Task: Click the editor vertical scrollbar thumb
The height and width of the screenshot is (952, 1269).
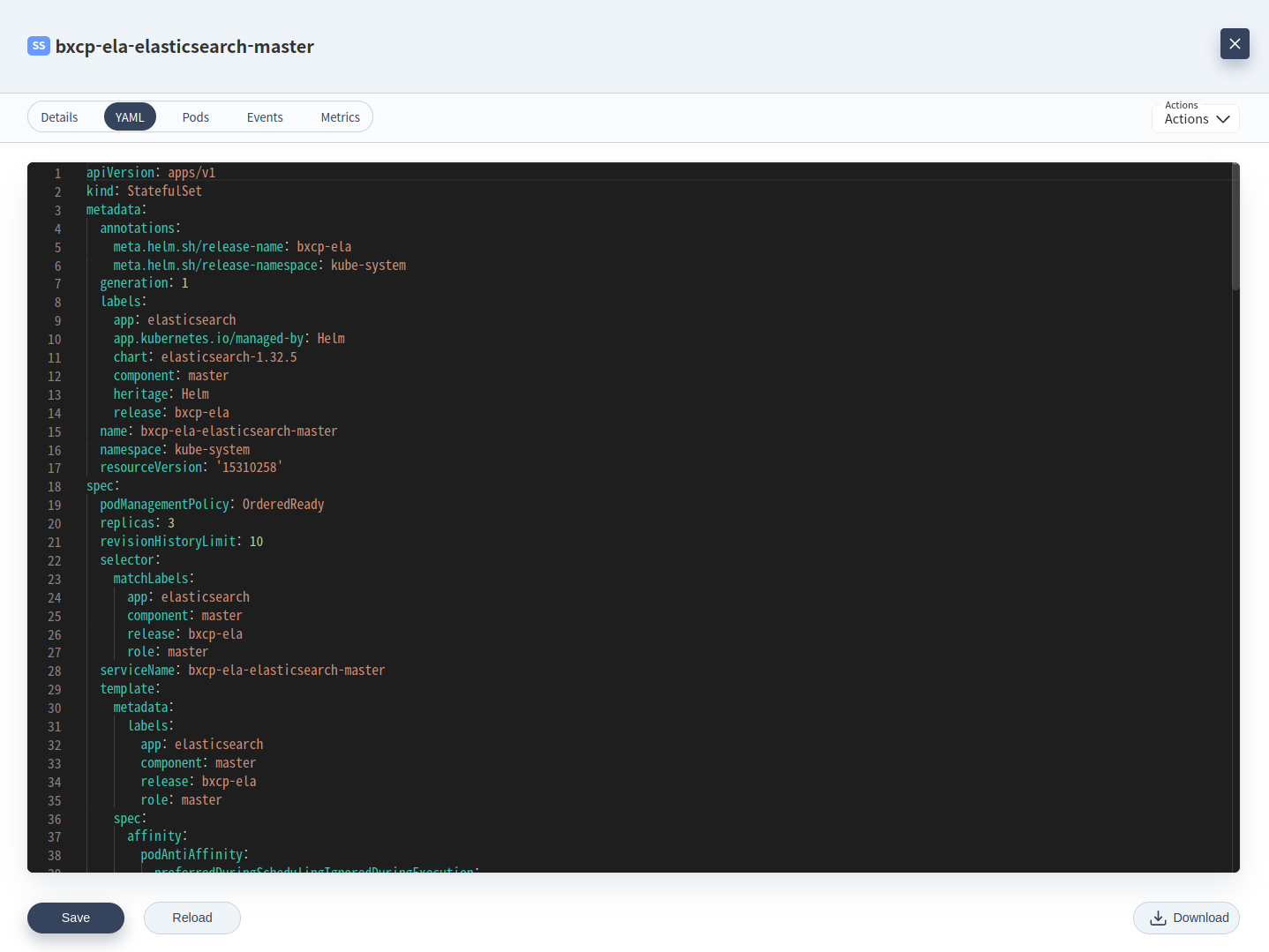Action: click(x=1235, y=227)
